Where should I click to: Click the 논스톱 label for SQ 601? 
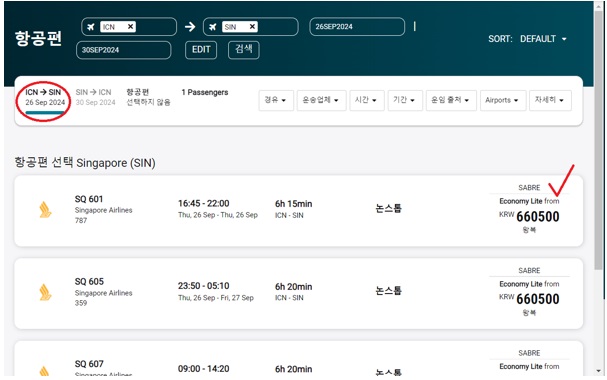[388, 209]
